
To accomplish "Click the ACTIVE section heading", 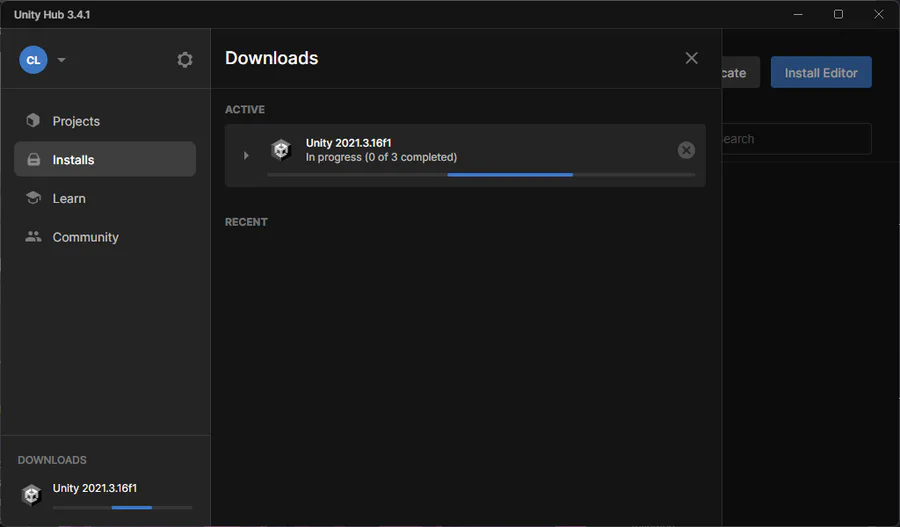I will click(245, 110).
